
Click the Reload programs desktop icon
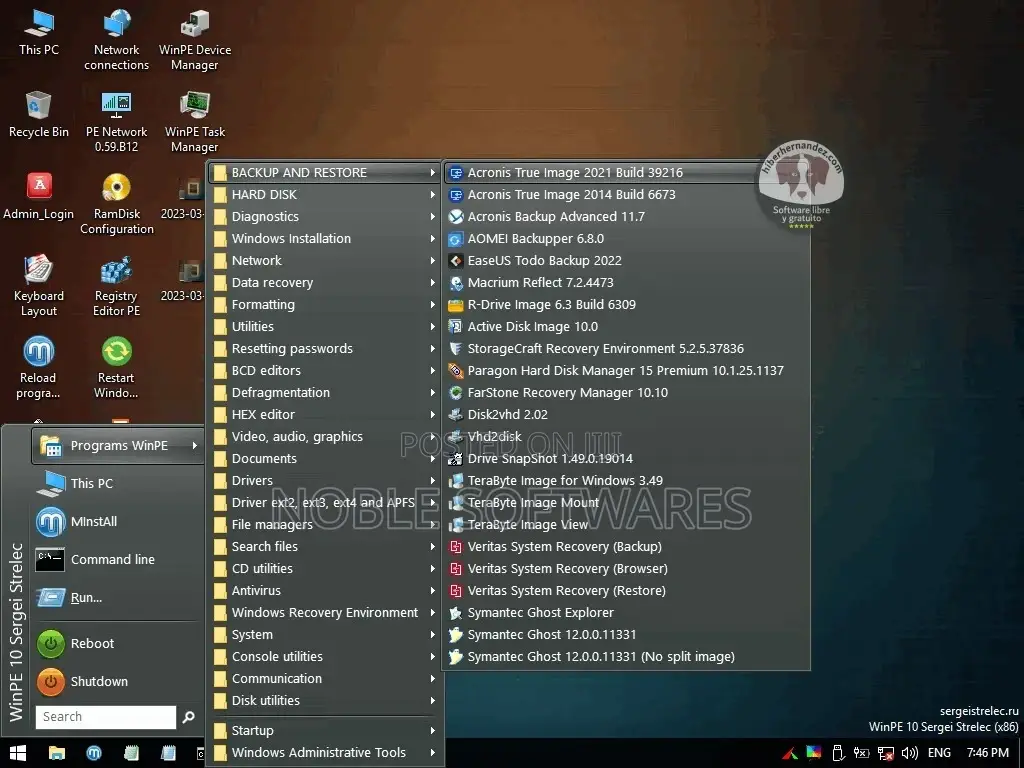tap(39, 368)
